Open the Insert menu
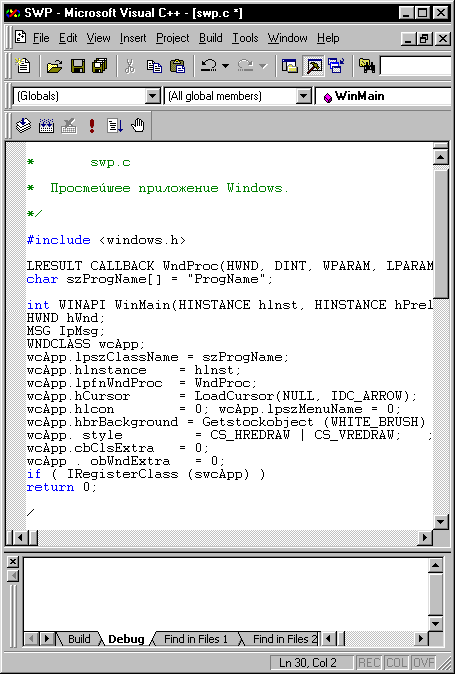The width and height of the screenshot is (455, 674). point(133,38)
